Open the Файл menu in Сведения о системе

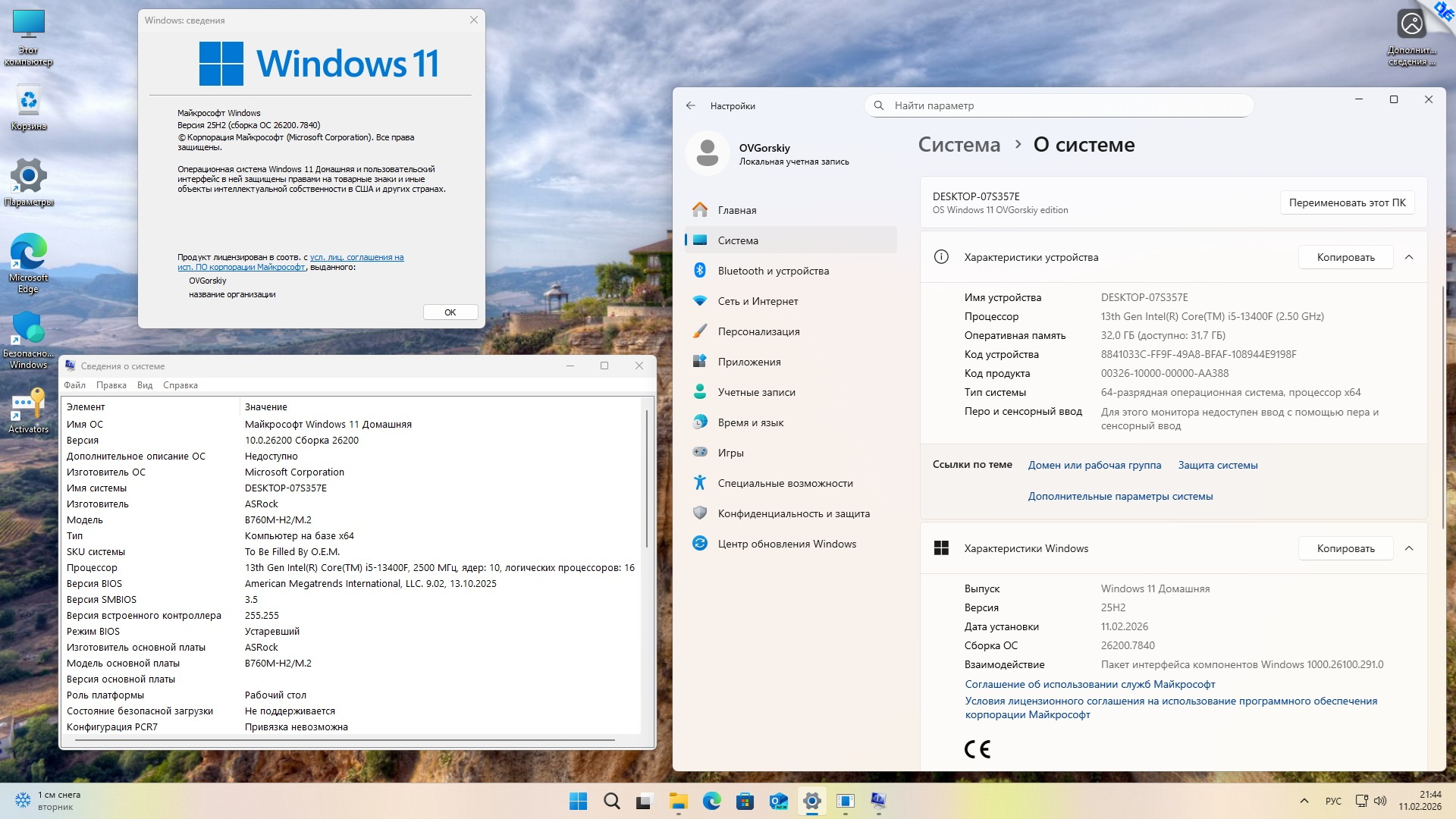pyautogui.click(x=74, y=385)
